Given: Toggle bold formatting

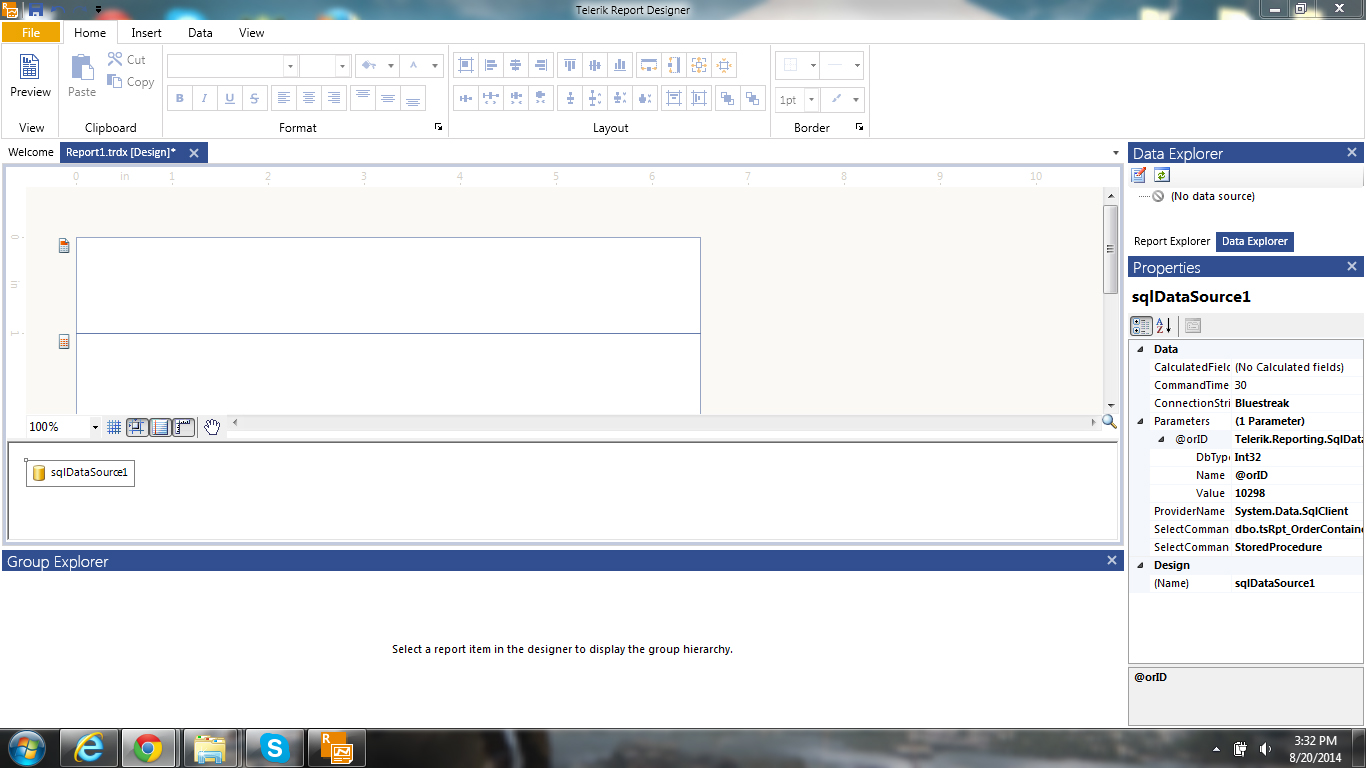Looking at the screenshot, I should click(180, 98).
